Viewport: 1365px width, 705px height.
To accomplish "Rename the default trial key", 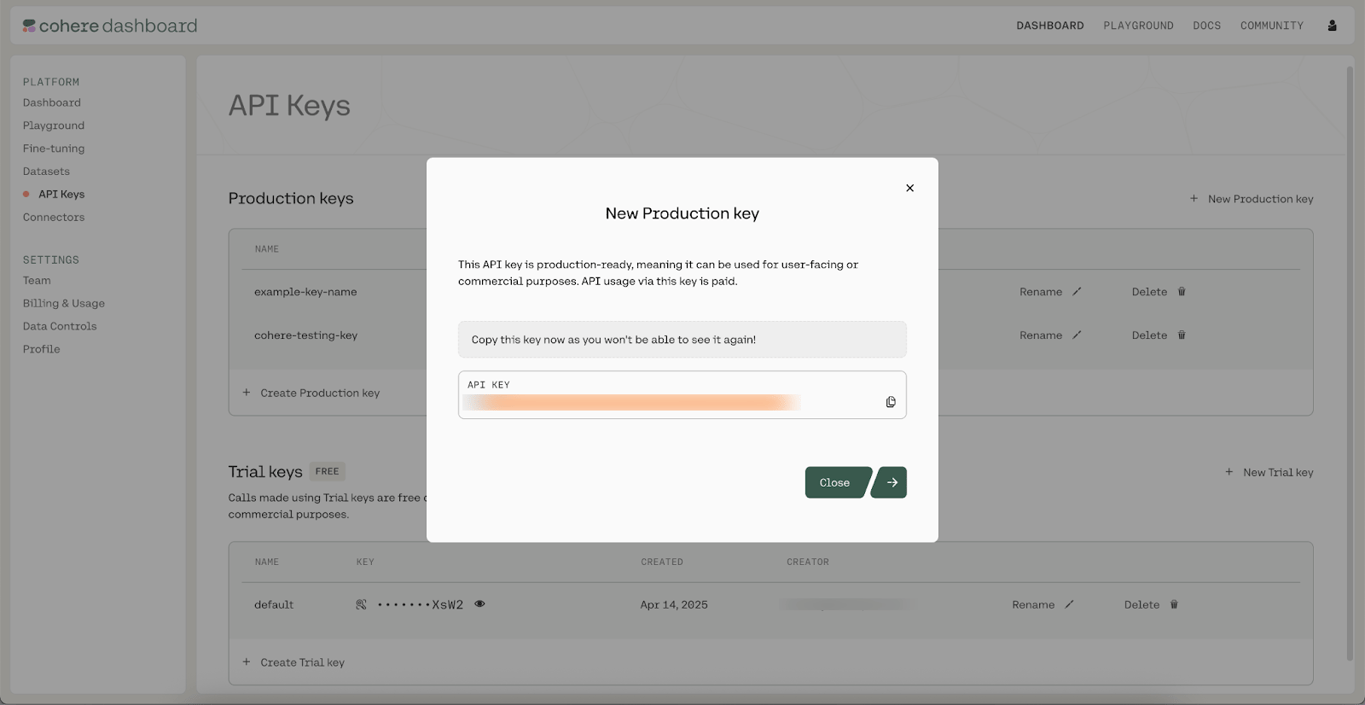I will click(x=1043, y=605).
